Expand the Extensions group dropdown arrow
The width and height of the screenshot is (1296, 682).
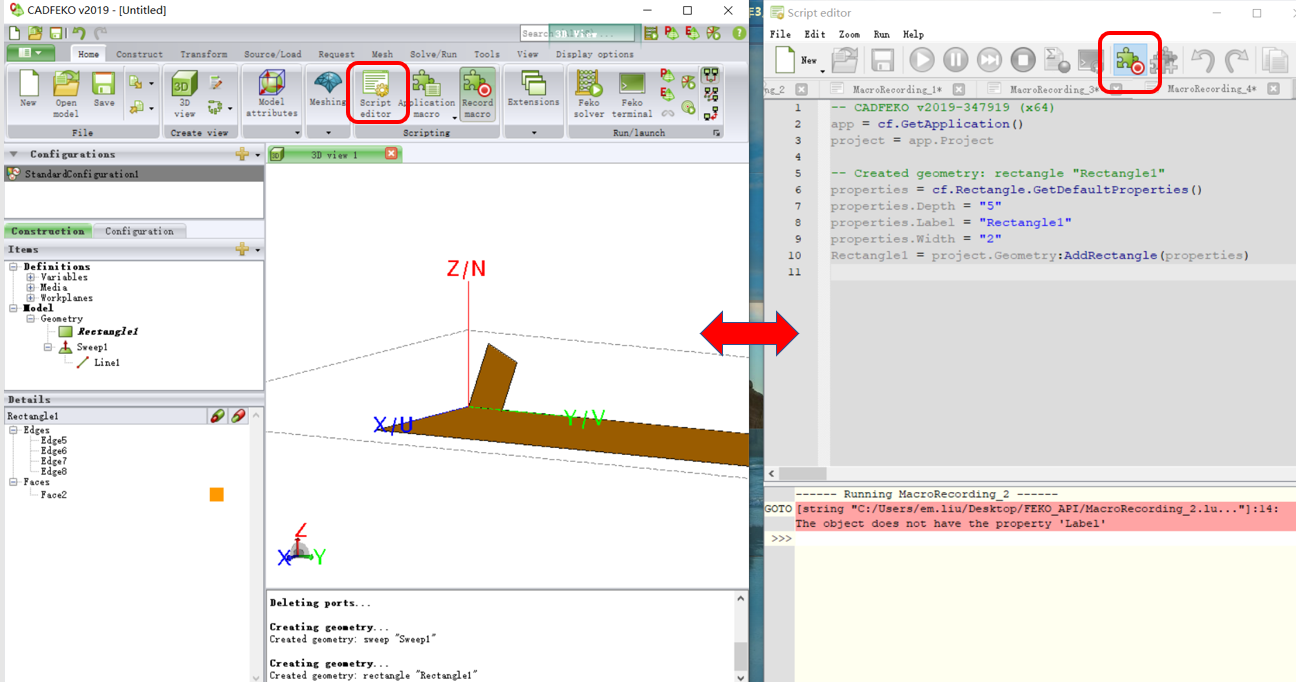pyautogui.click(x=533, y=132)
